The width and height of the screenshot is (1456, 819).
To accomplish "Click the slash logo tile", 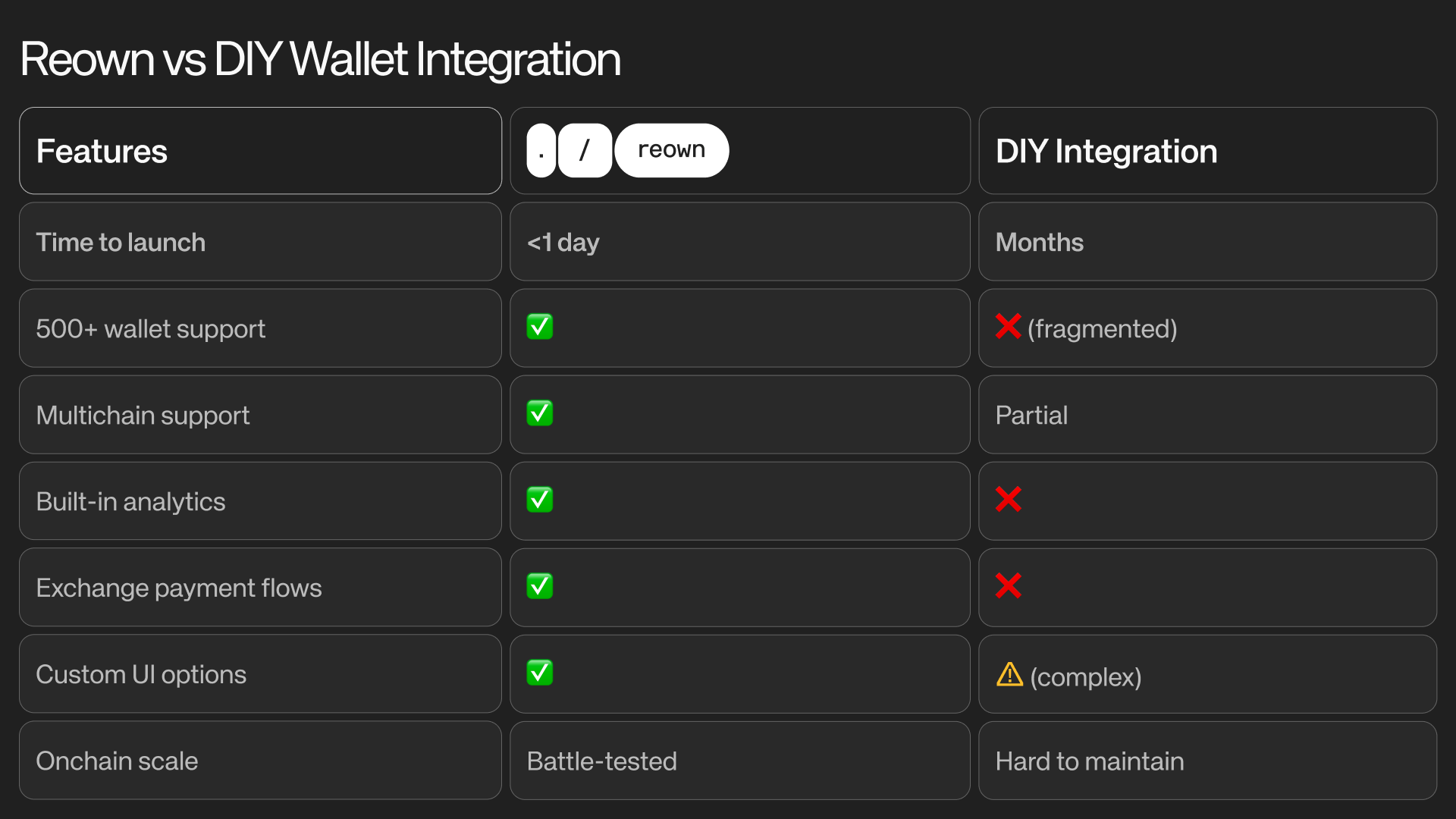I will click(x=585, y=150).
